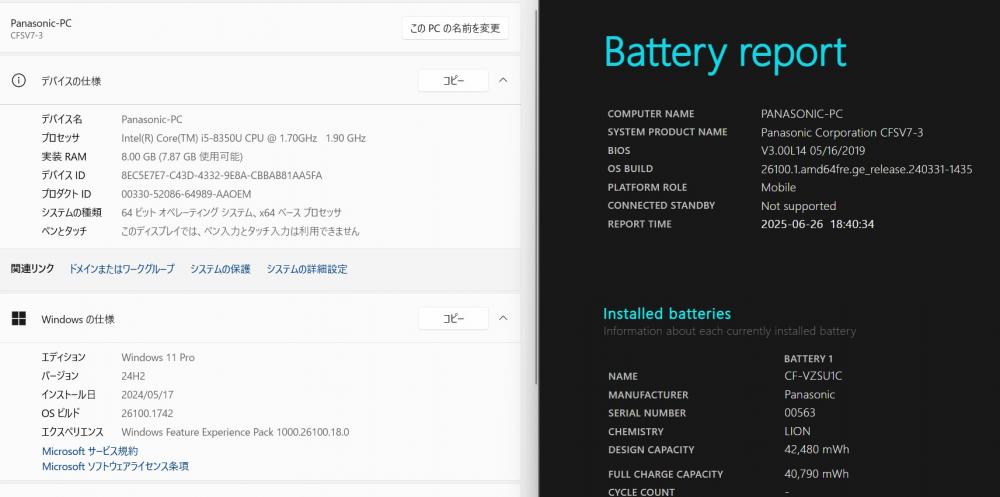
Task: Select the device ID value 8EC5E7E7
Action: tap(221, 175)
